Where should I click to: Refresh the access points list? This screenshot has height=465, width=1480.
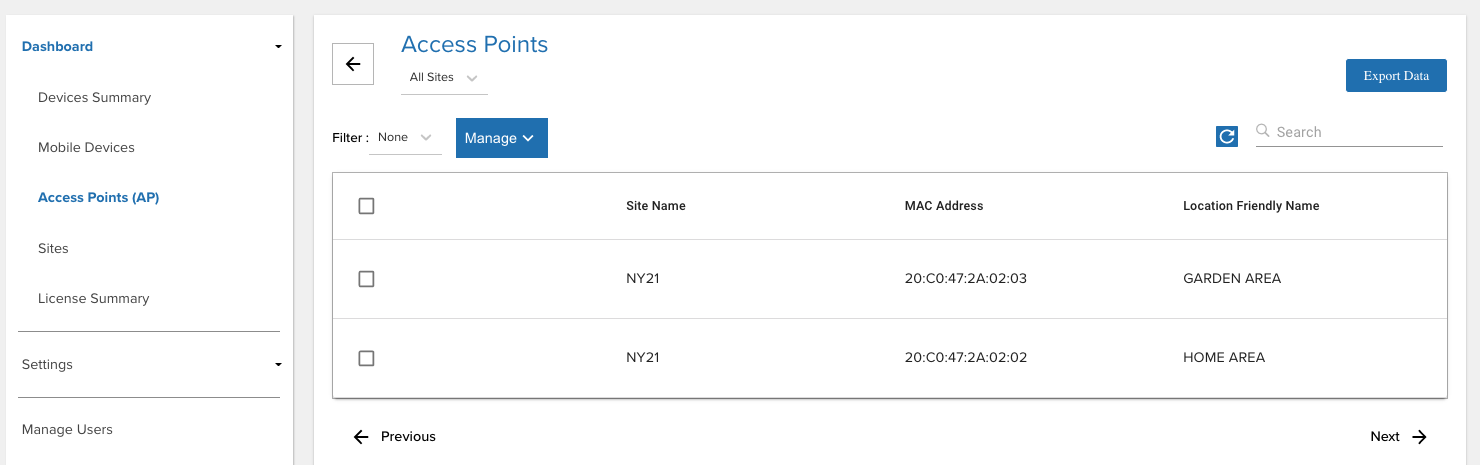coord(1227,136)
